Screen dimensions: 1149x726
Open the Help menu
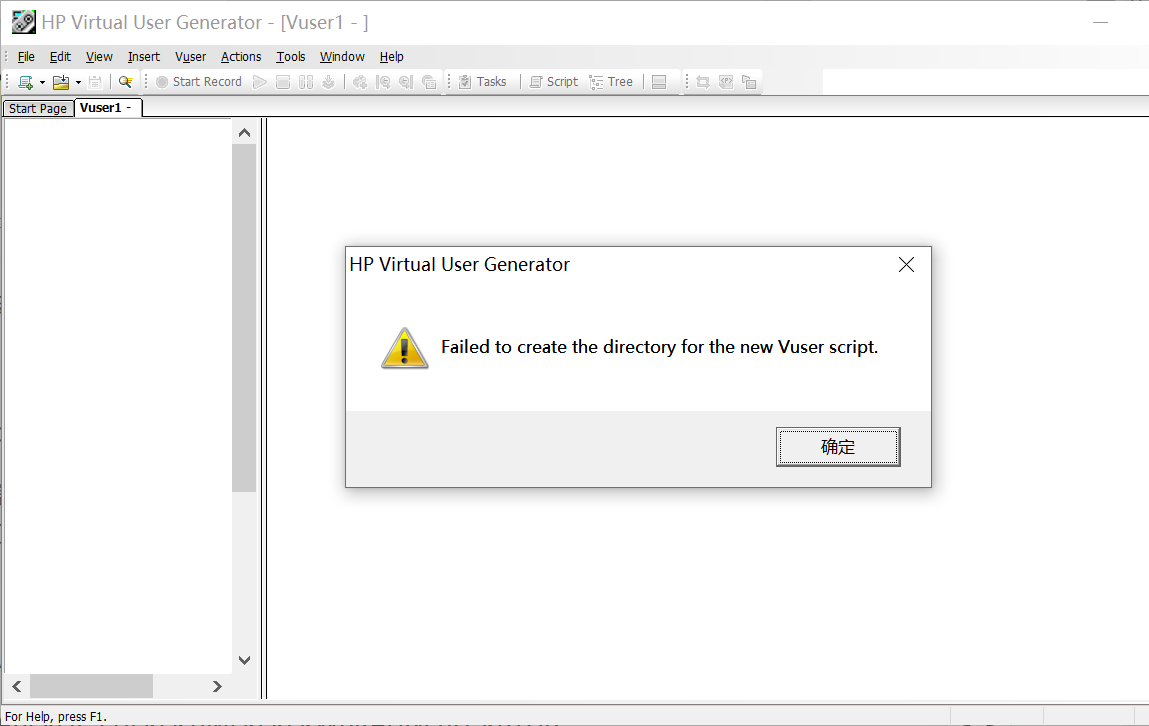391,56
